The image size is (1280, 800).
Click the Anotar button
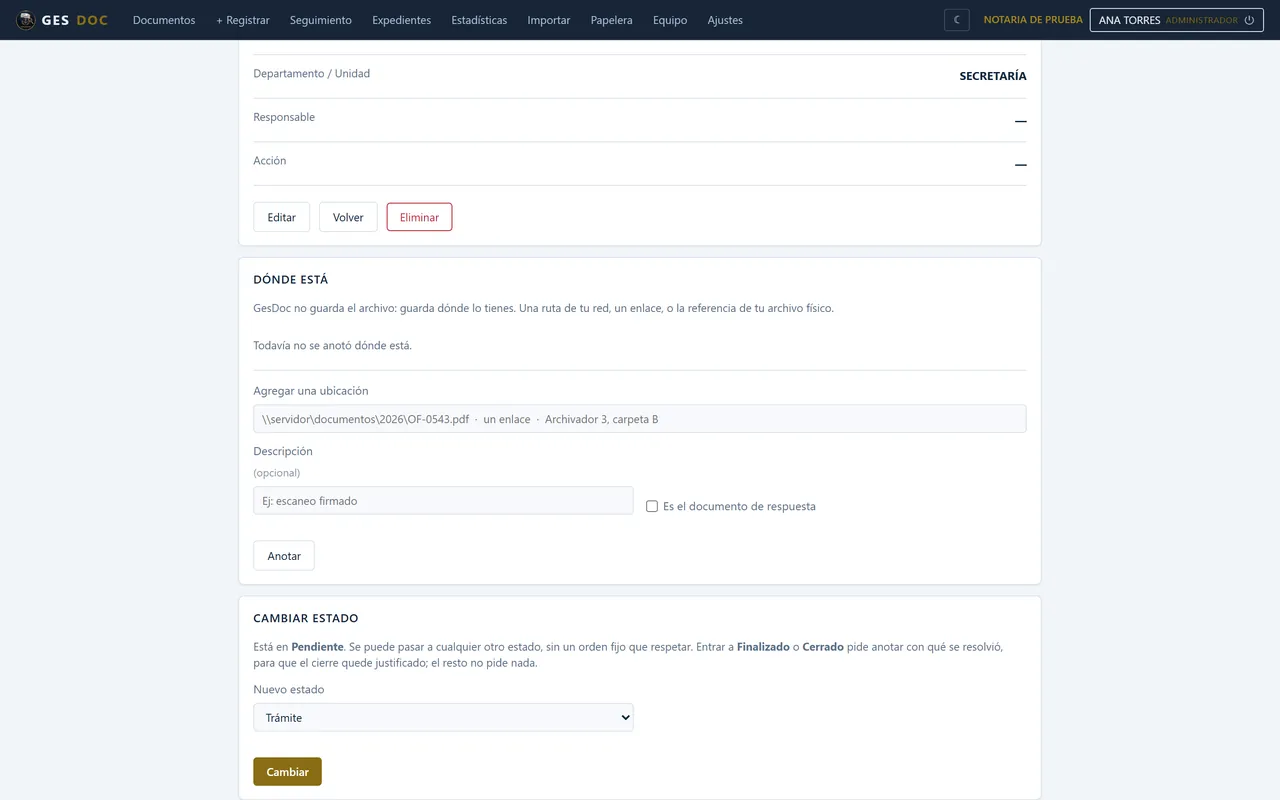284,556
